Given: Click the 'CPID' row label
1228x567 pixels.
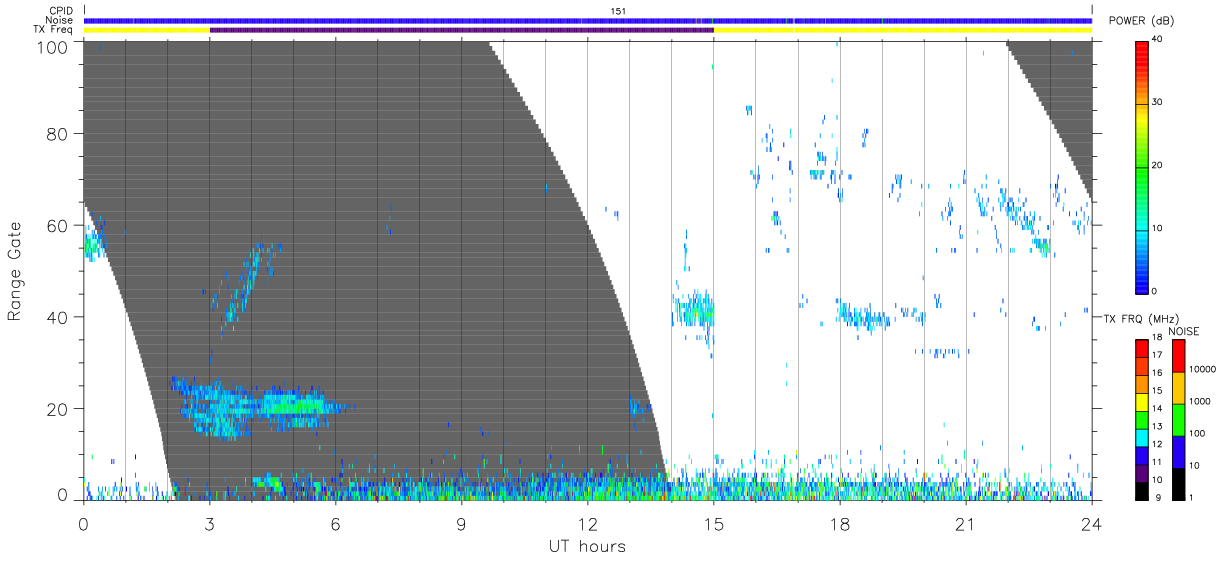Looking at the screenshot, I should pos(62,11).
